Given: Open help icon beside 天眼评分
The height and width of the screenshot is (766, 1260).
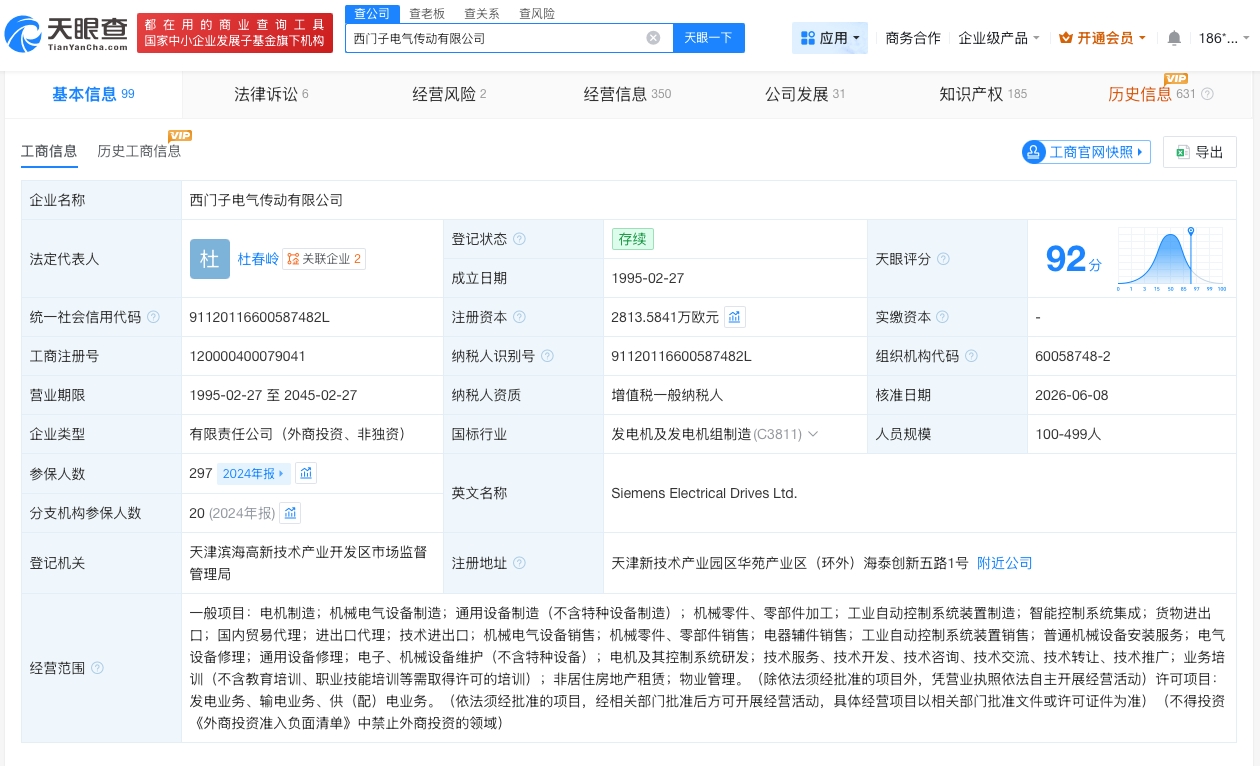Looking at the screenshot, I should [x=943, y=259].
